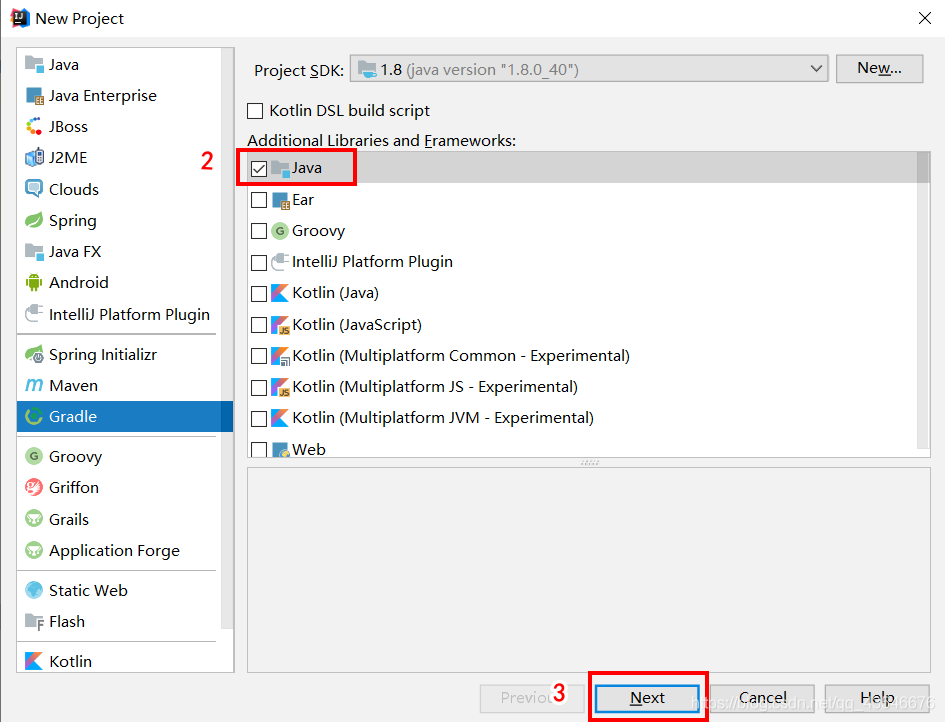Check the Ear framework checkbox
The height and width of the screenshot is (722, 945).
(x=259, y=200)
